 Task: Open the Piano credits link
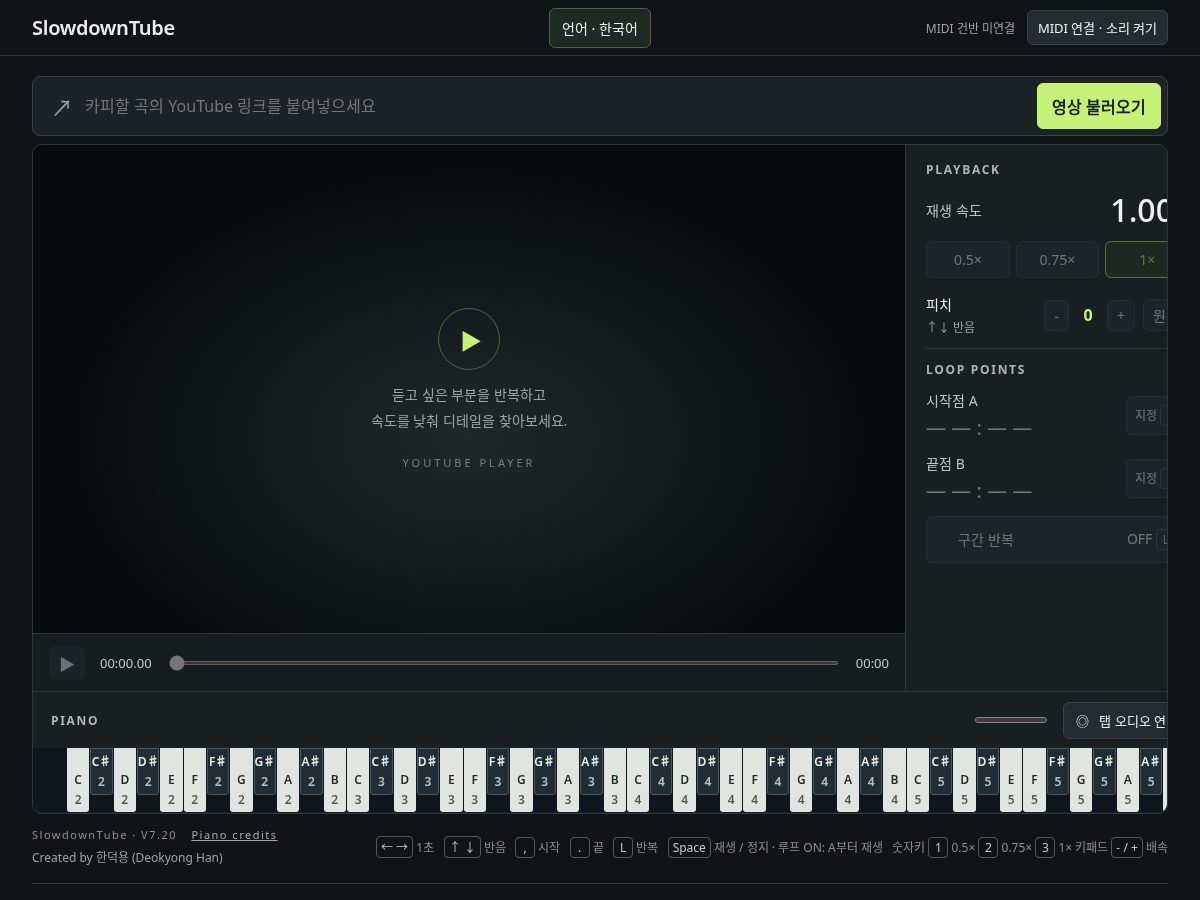(234, 835)
